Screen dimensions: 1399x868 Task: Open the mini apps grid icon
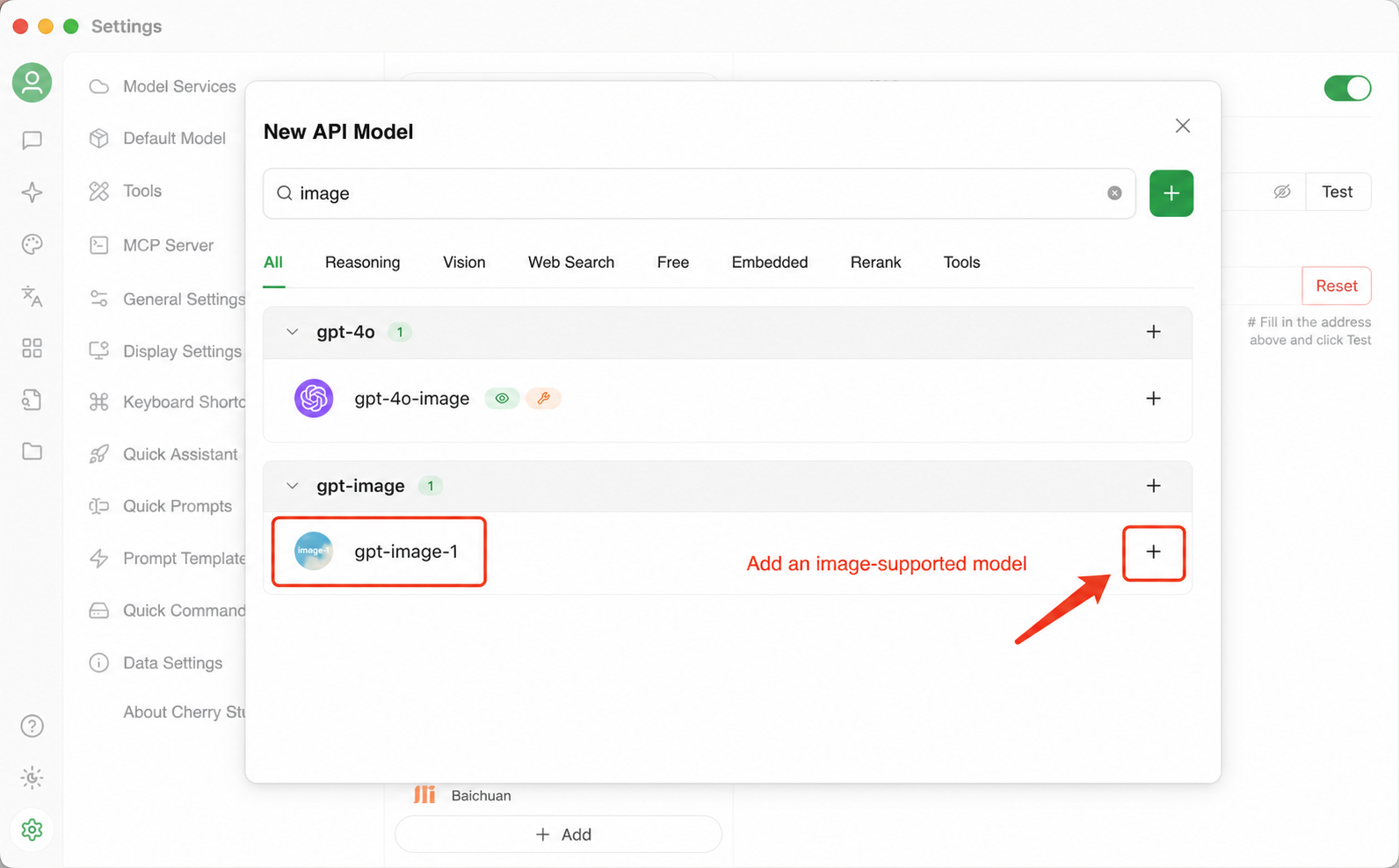(32, 349)
